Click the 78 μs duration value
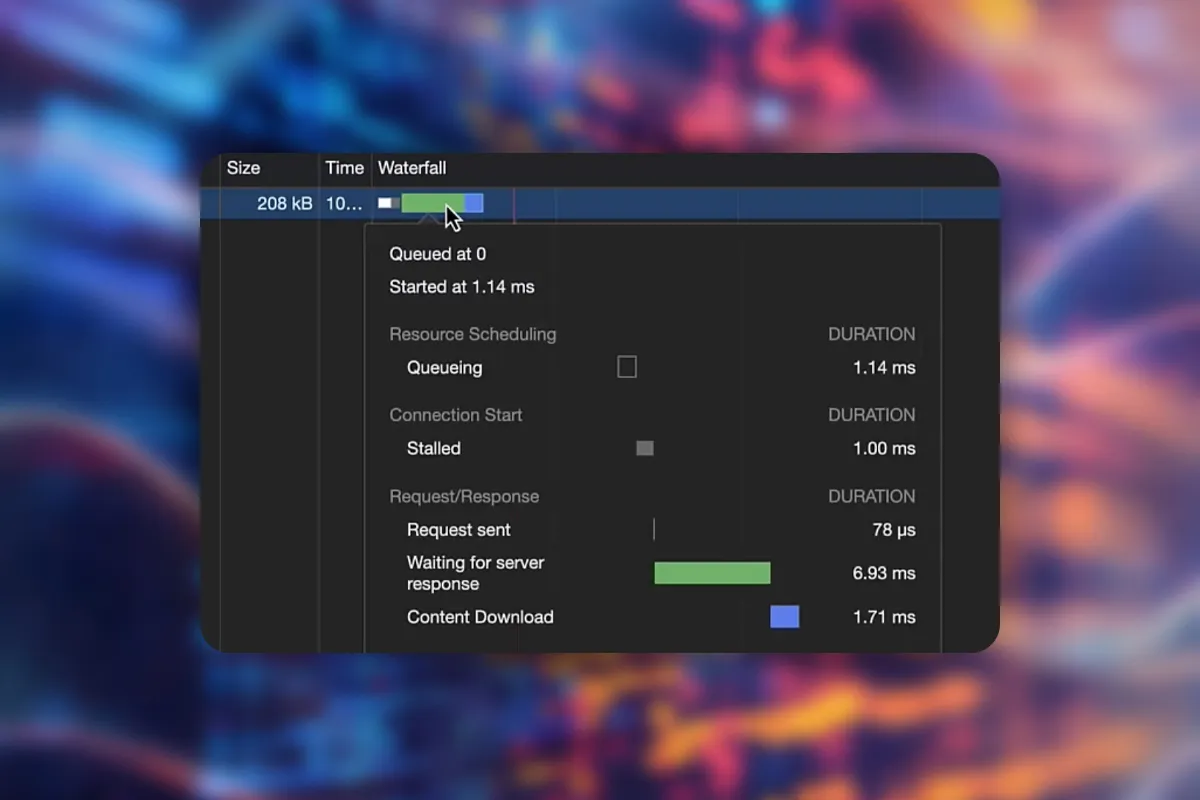1200x800 pixels. (894, 530)
